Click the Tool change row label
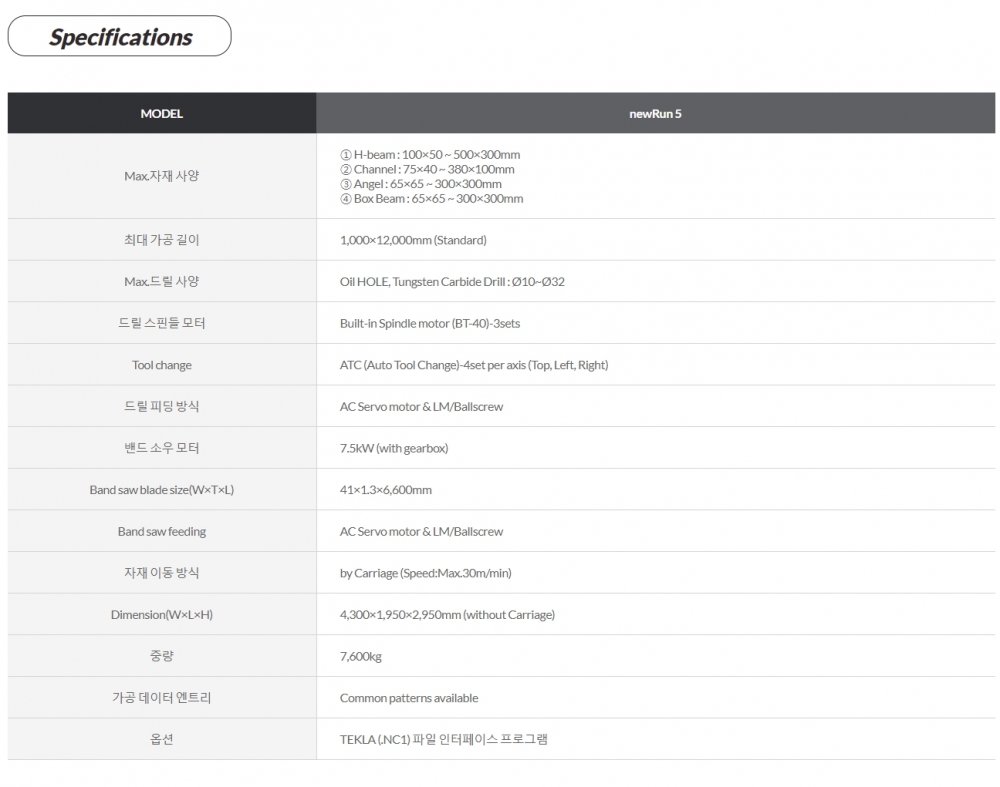 coord(161,365)
